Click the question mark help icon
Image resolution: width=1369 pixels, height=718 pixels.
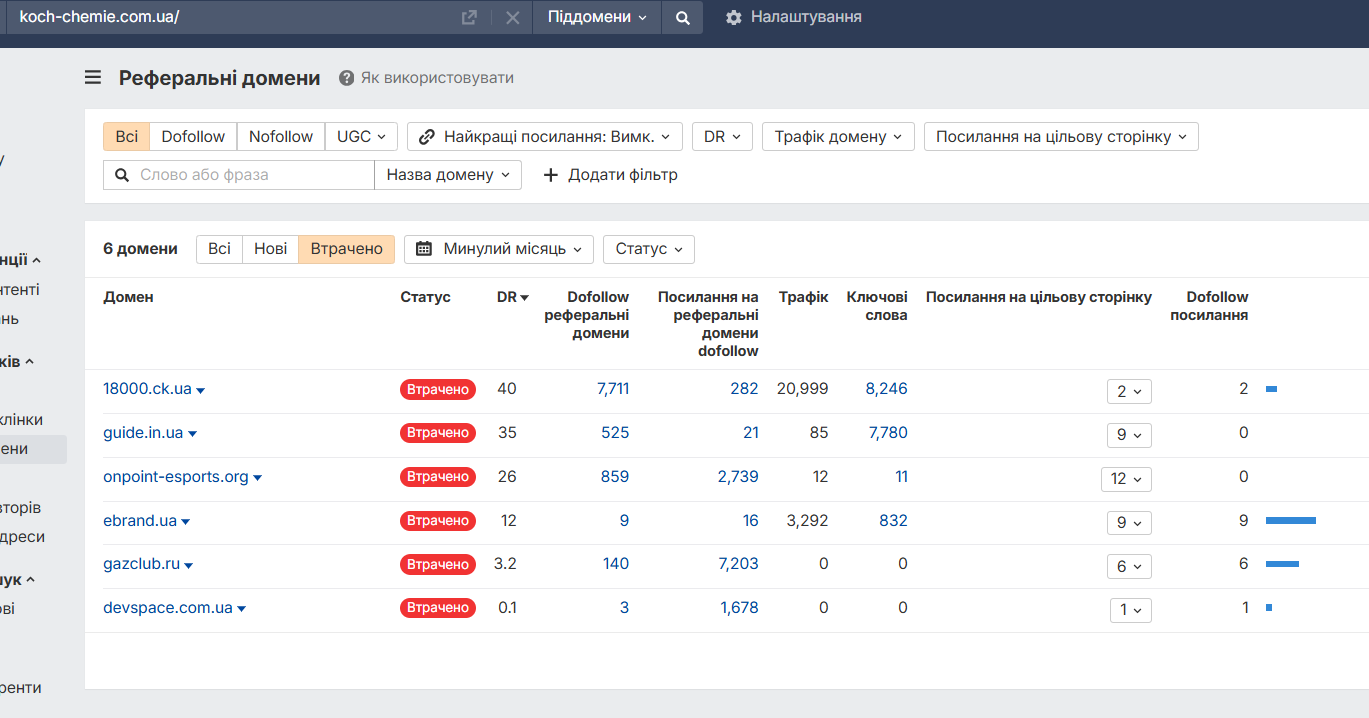[347, 78]
